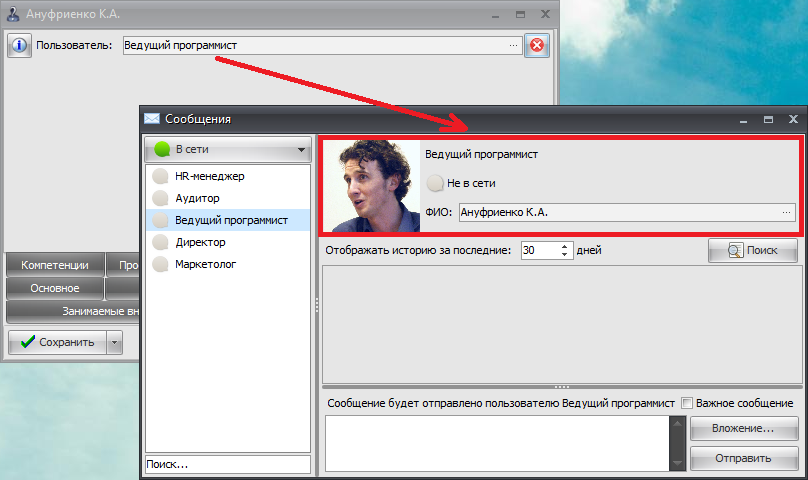Click the Не в сети status text
Image resolution: width=808 pixels, height=480 pixels.
tap(471, 183)
